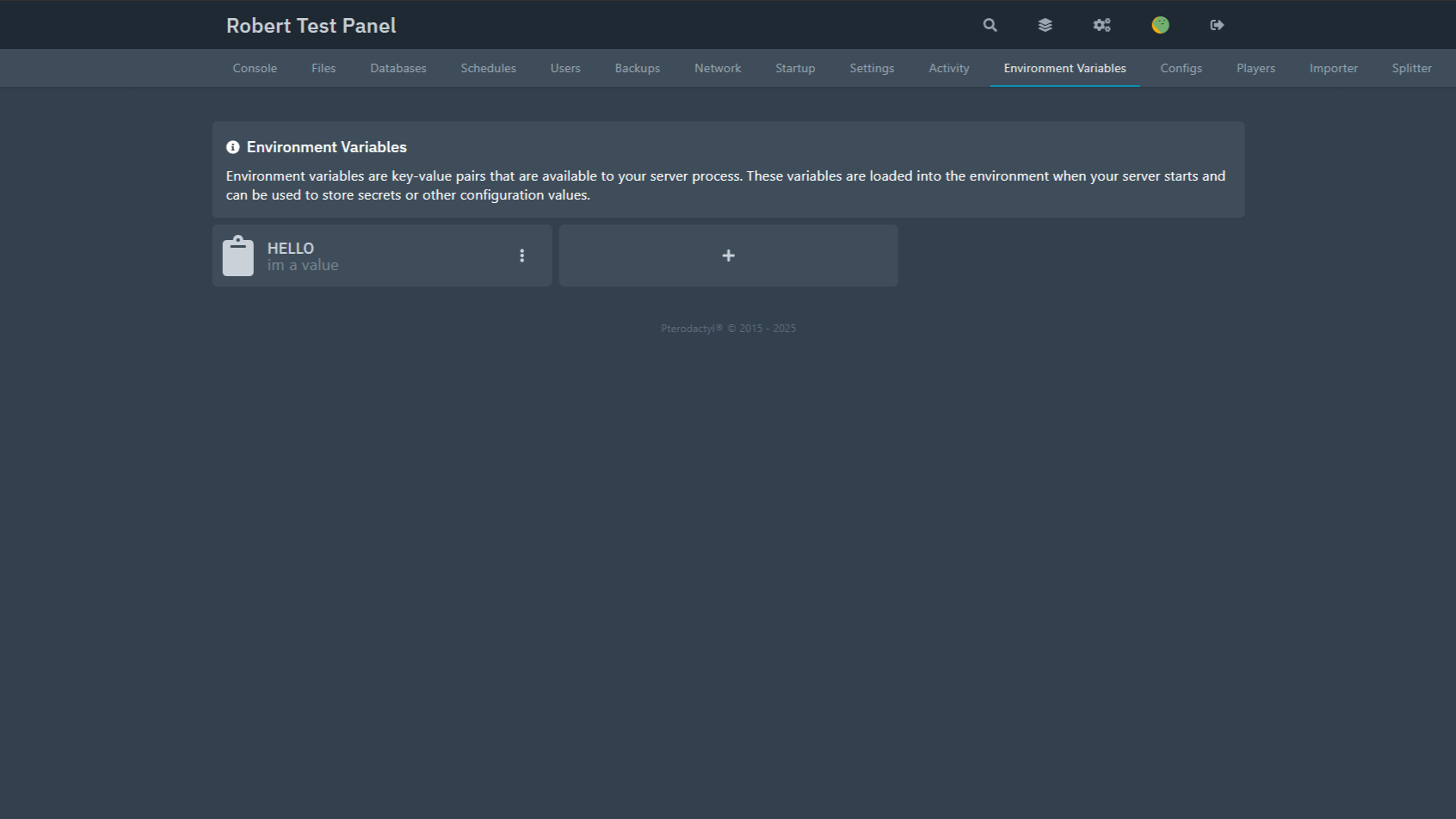Select the Players tab

tap(1255, 68)
